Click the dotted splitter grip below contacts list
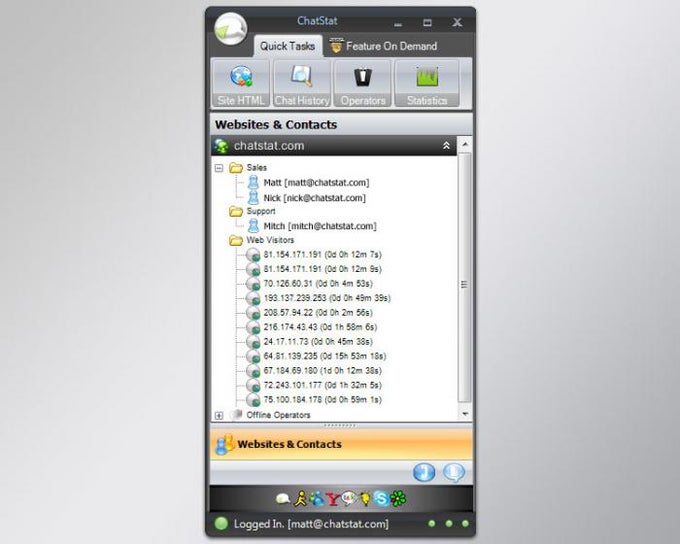Viewport: 680px width, 544px height. click(x=340, y=426)
